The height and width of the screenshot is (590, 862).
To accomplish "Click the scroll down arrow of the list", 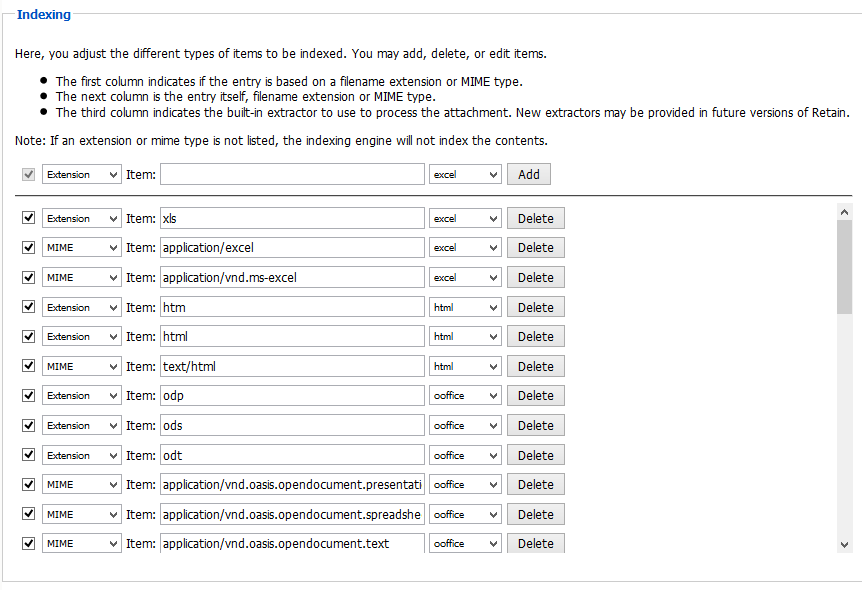I will pyautogui.click(x=844, y=544).
